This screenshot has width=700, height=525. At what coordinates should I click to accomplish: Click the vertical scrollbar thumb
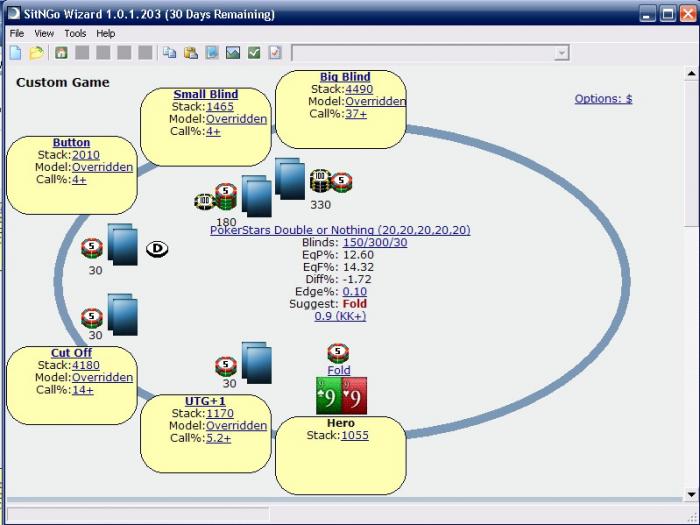[x=691, y=154]
